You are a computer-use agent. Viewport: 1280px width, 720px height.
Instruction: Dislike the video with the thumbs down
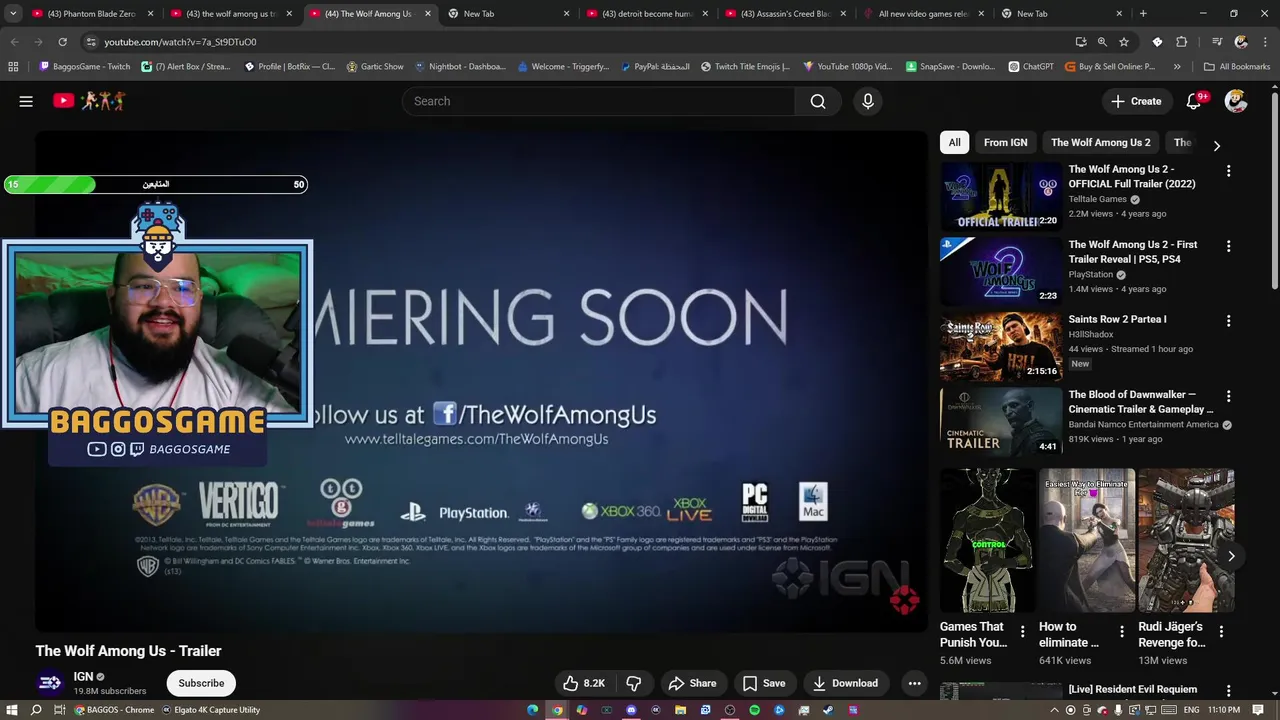click(x=633, y=683)
